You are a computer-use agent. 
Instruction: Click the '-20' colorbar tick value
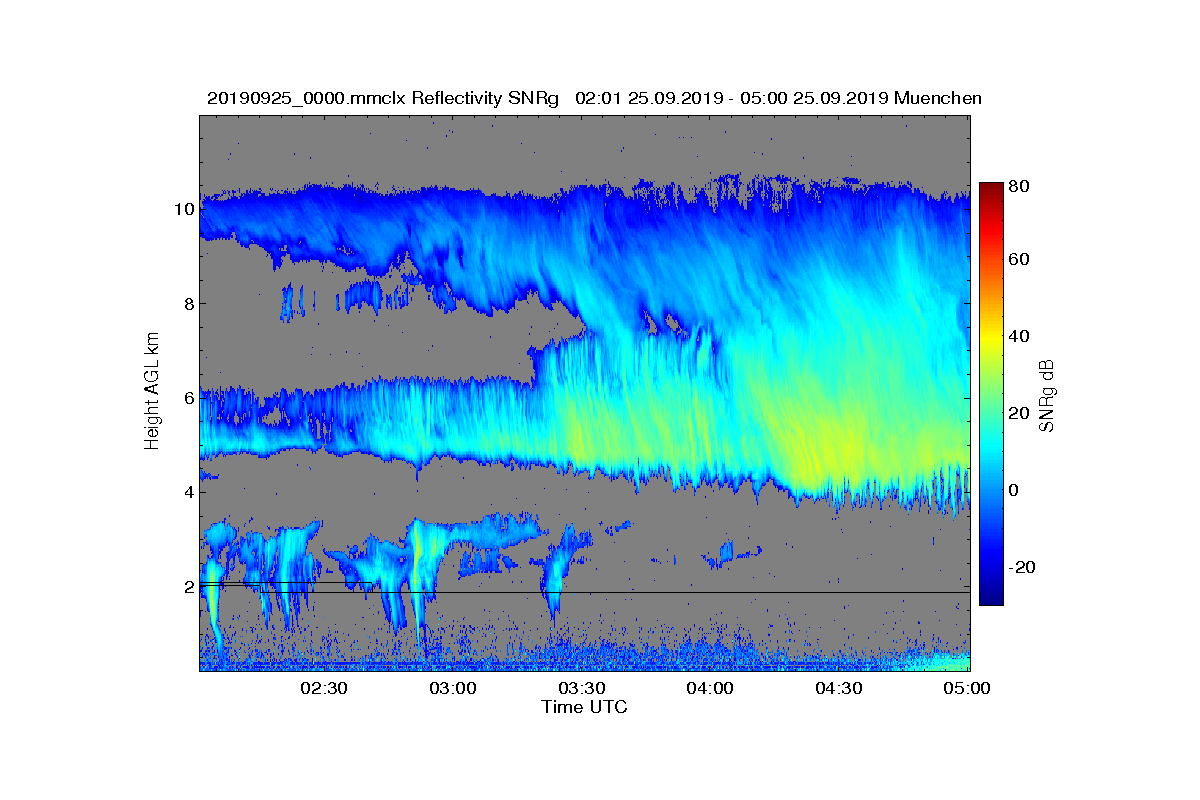[x=1022, y=567]
